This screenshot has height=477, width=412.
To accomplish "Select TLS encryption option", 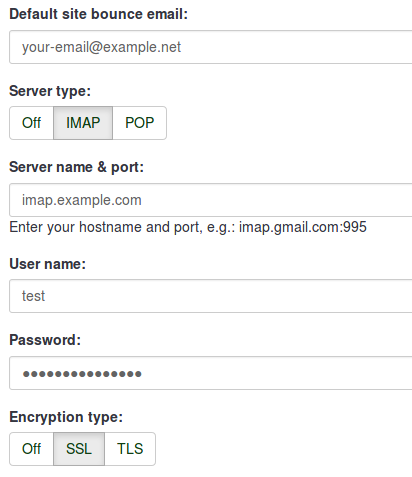I will pyautogui.click(x=130, y=449).
